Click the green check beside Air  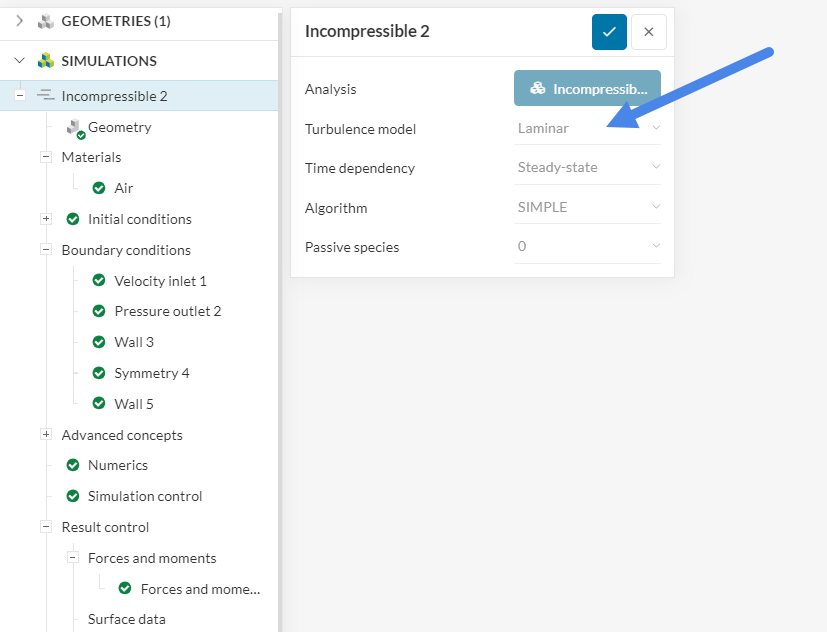(x=99, y=188)
